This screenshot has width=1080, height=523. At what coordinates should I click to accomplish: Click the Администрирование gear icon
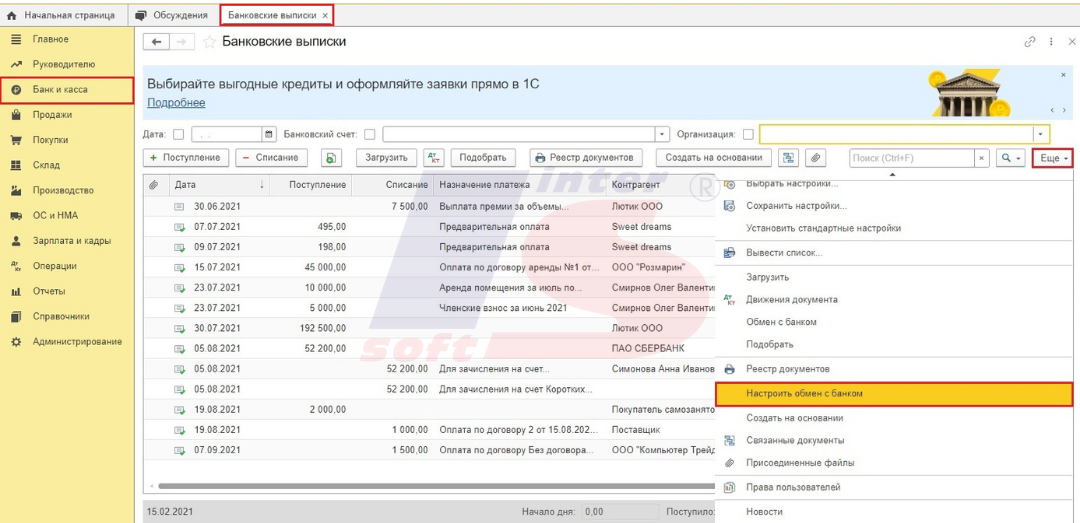tap(17, 342)
